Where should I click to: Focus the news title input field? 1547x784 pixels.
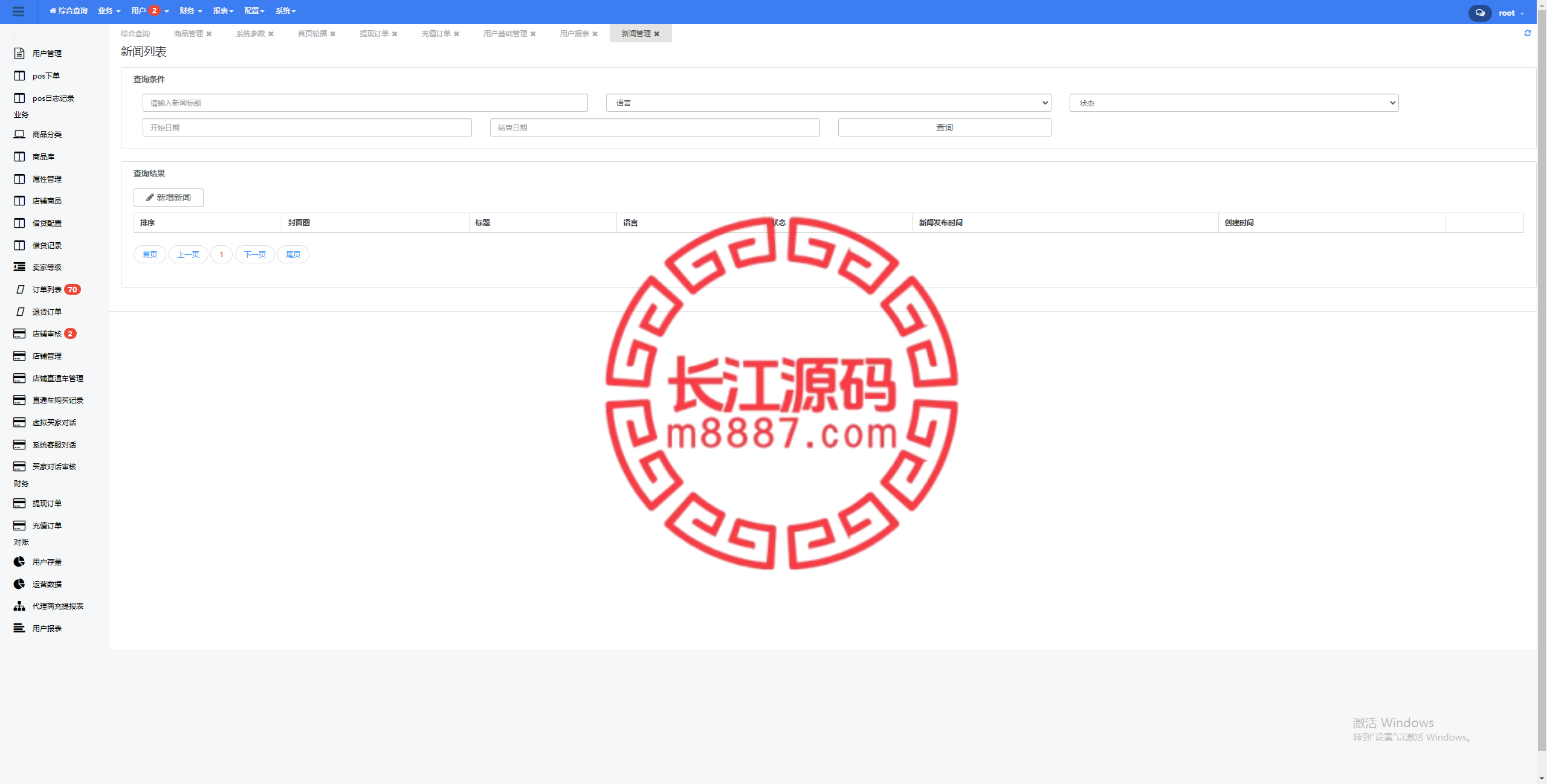(x=365, y=103)
